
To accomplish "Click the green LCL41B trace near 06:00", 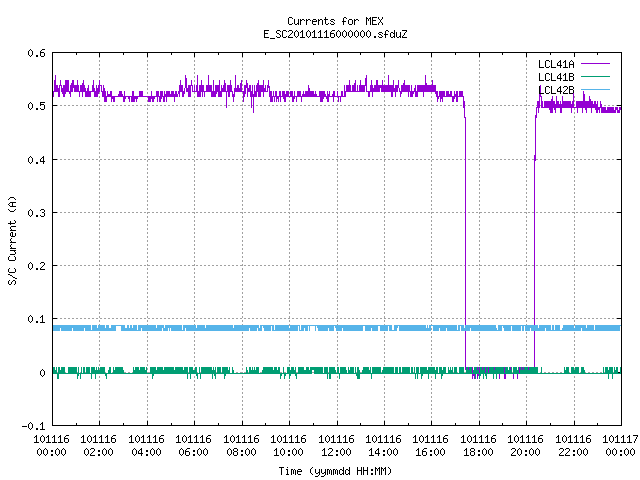I will click(x=194, y=371).
